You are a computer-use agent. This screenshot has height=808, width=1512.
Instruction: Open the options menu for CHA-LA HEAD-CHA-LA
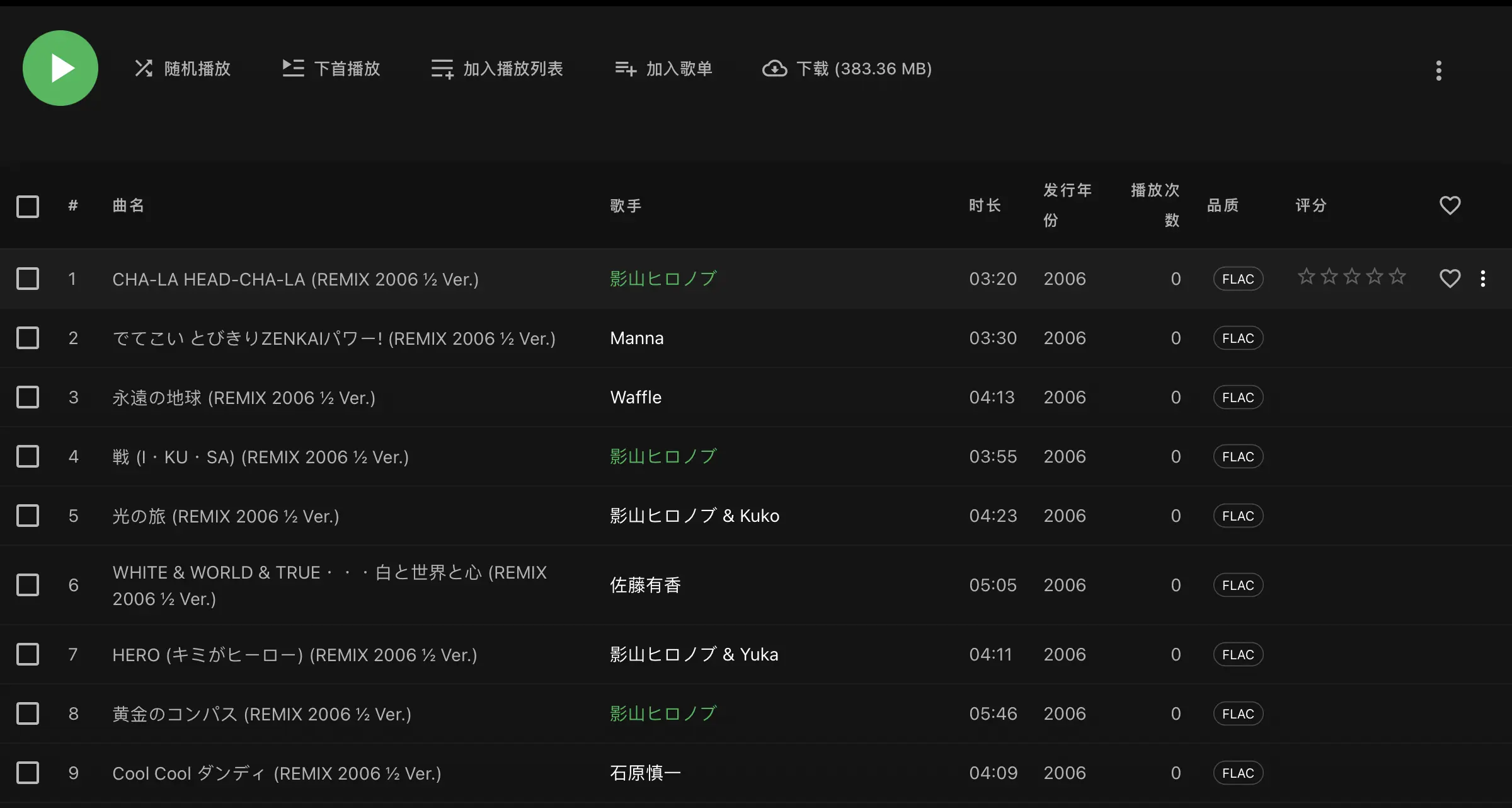(1484, 278)
